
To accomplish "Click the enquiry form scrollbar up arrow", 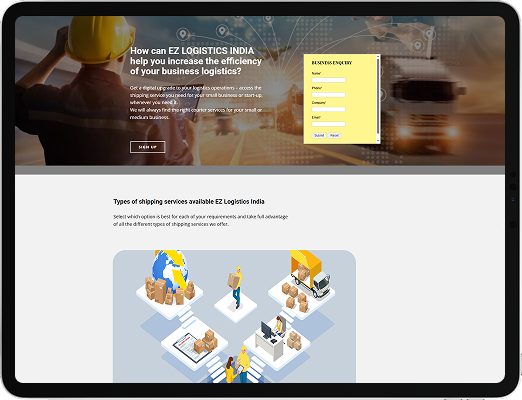I will tap(378, 56).
